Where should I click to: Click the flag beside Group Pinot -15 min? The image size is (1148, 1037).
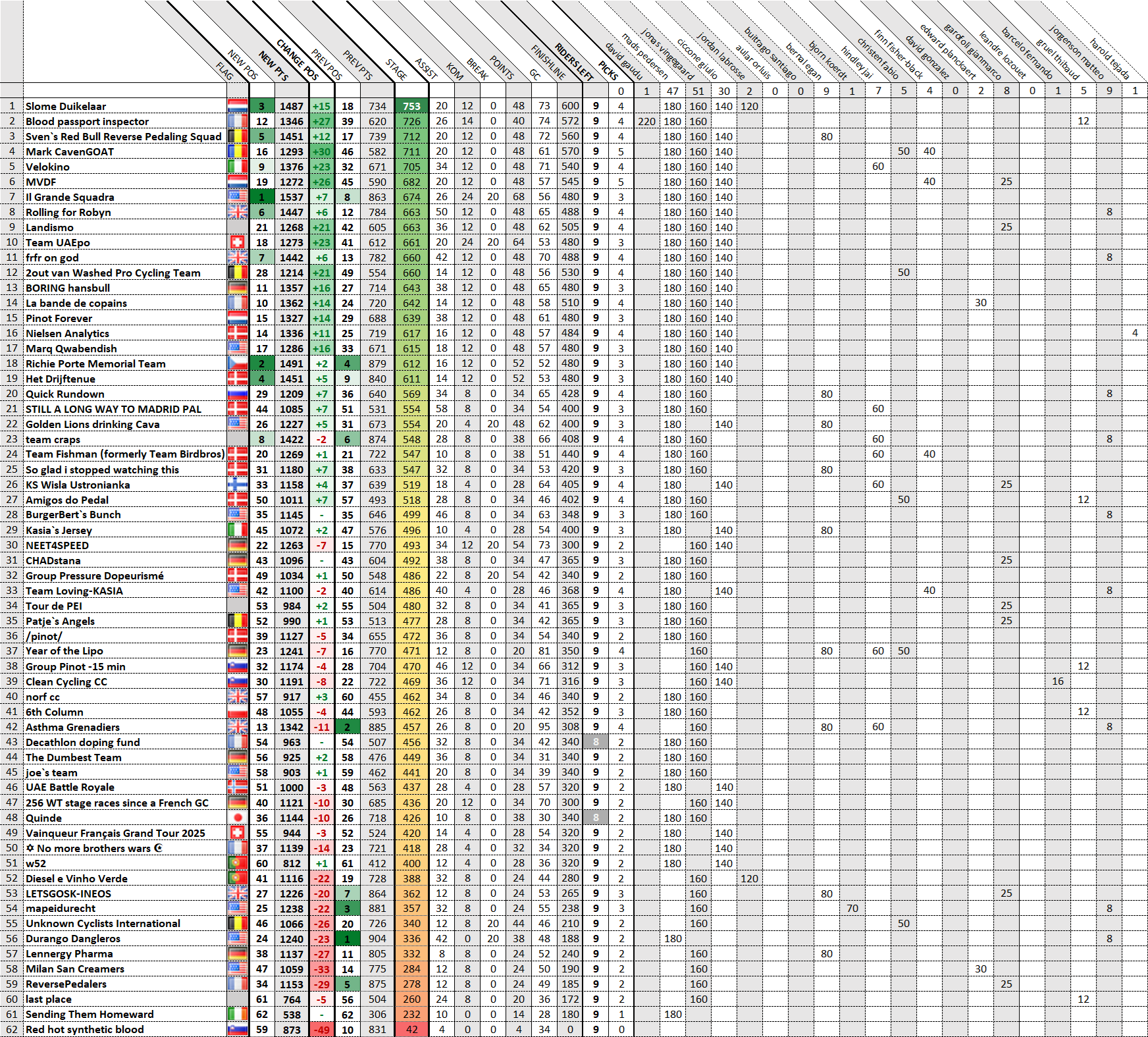tap(238, 666)
